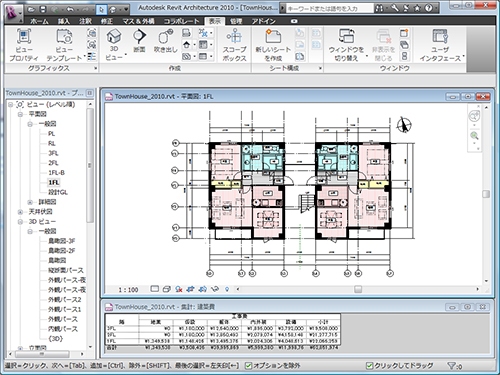Click the ビュー テンプレート icon
Screen dimensions: 500x375
point(64,36)
